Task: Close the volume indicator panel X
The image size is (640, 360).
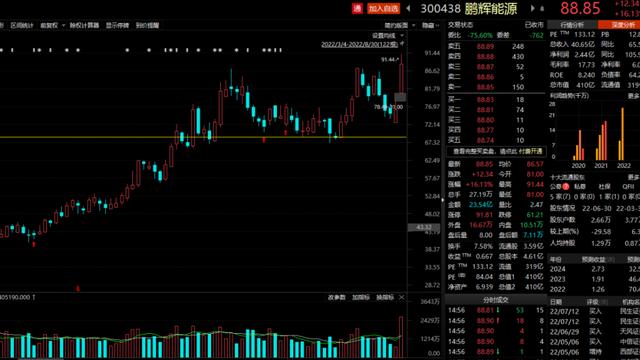Action: tap(402, 297)
